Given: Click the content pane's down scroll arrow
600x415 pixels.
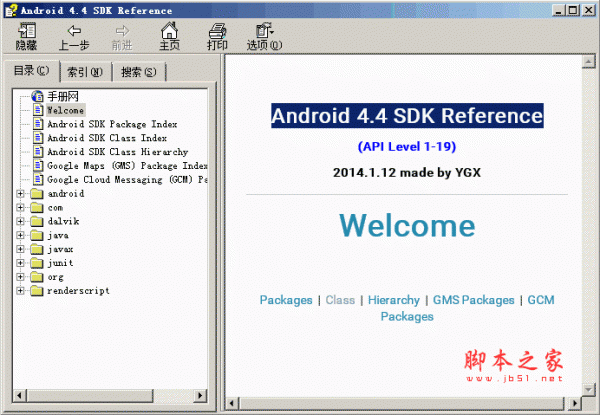Looking at the screenshot, I should click(x=588, y=389).
